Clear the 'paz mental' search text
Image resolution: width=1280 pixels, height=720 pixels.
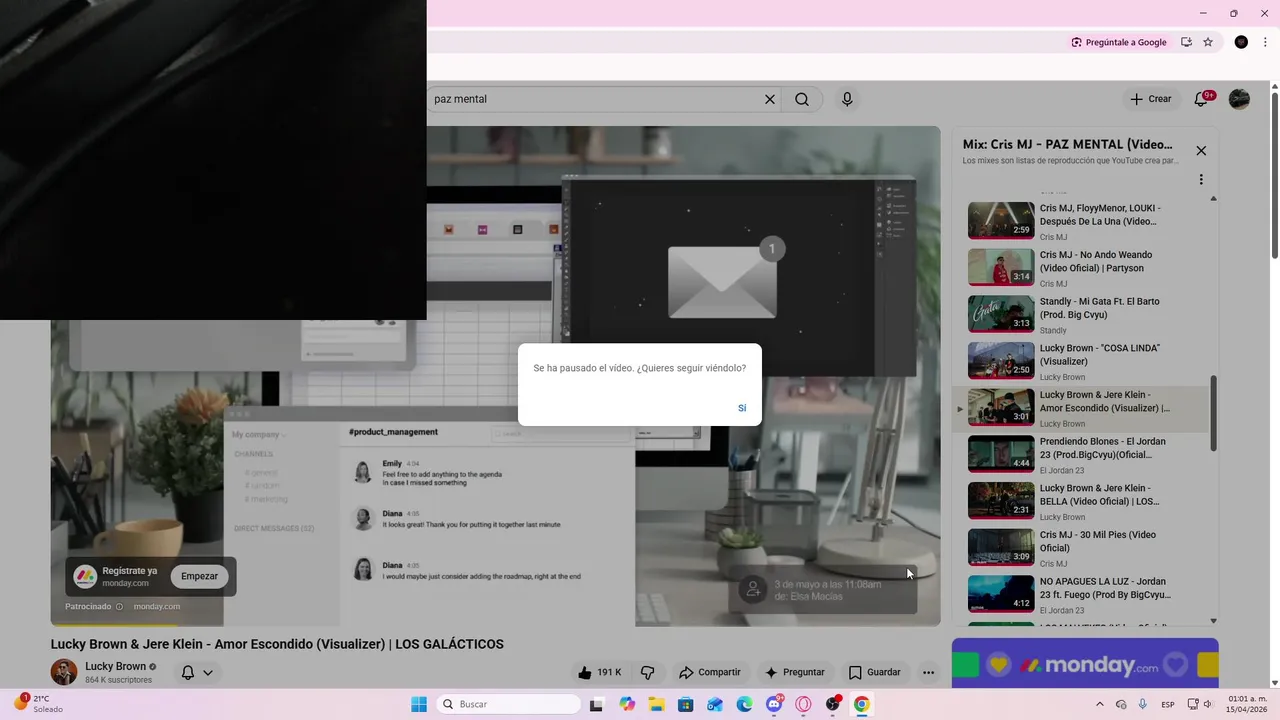coord(770,99)
